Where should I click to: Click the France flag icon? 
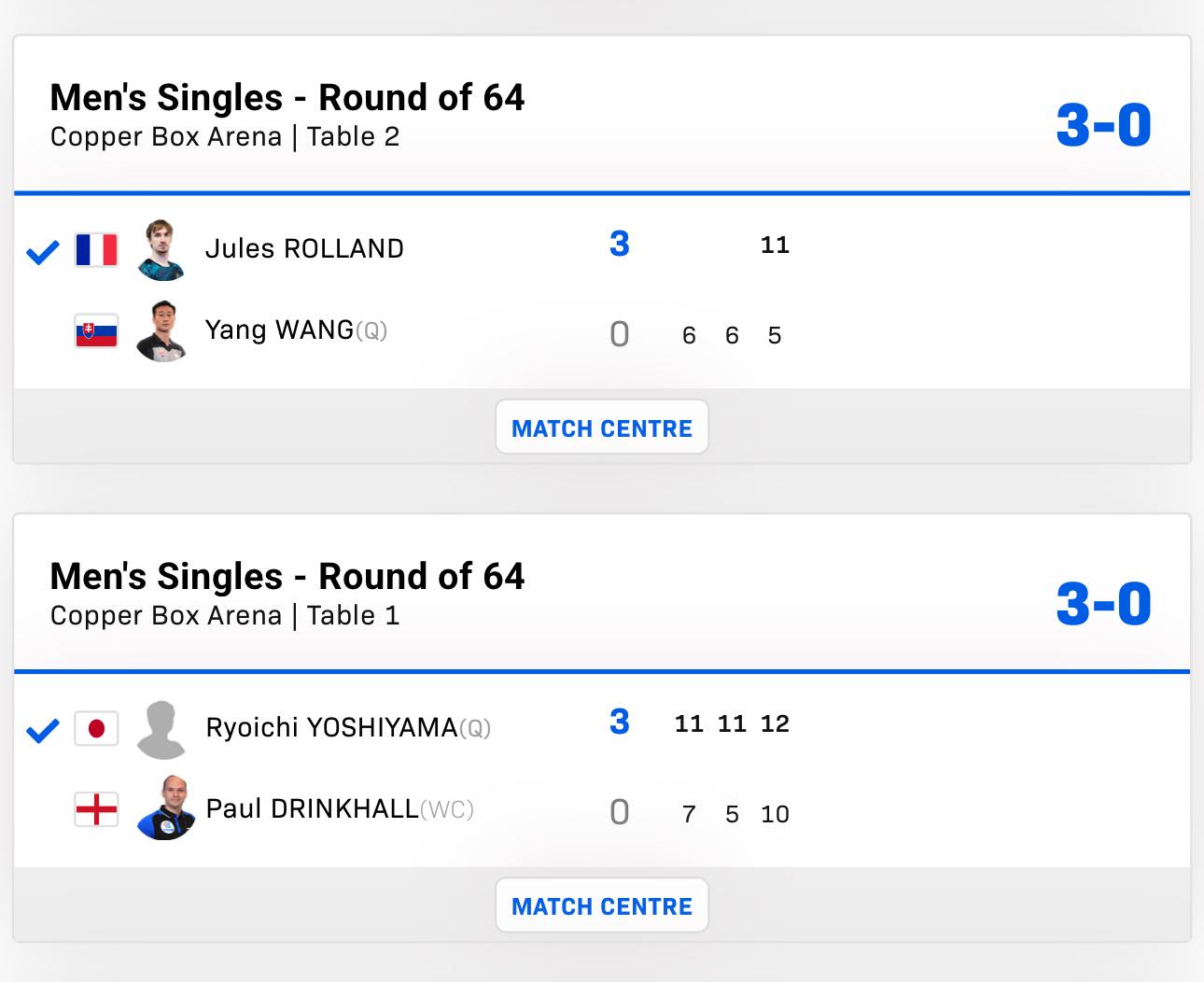pos(96,250)
